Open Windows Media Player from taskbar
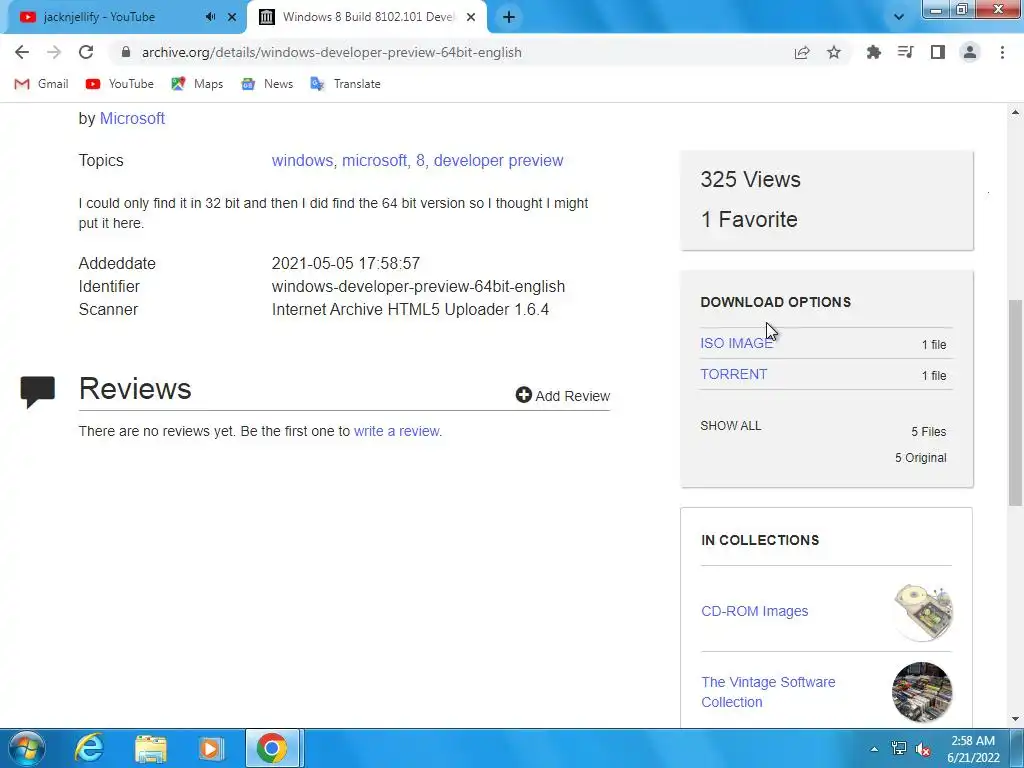The width and height of the screenshot is (1024, 768). (x=211, y=748)
